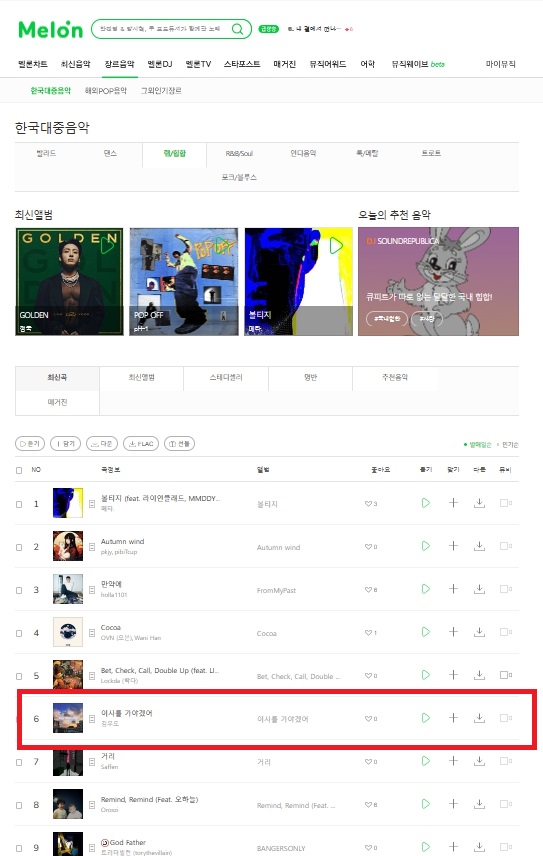Image resolution: width=543 pixels, height=856 pixels.
Task: Select the checkbox for track 7
Action: [19, 762]
